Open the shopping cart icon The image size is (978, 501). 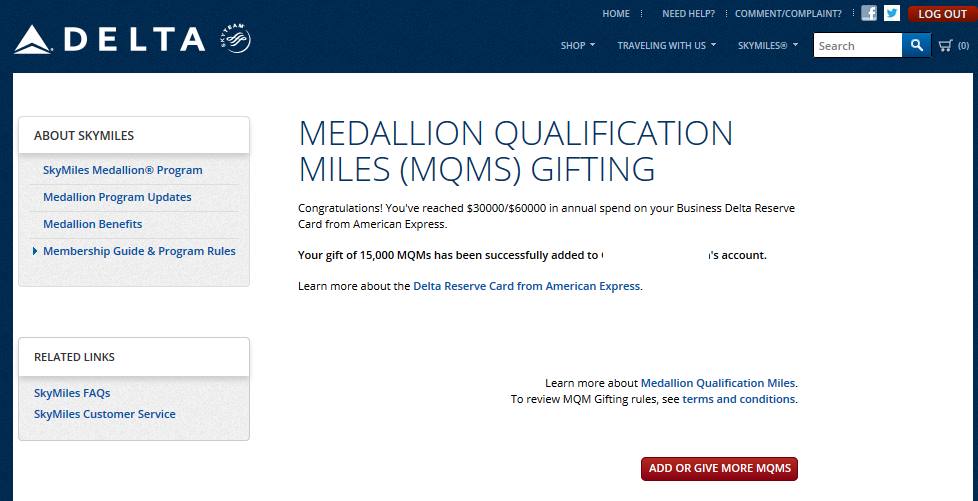pos(947,45)
